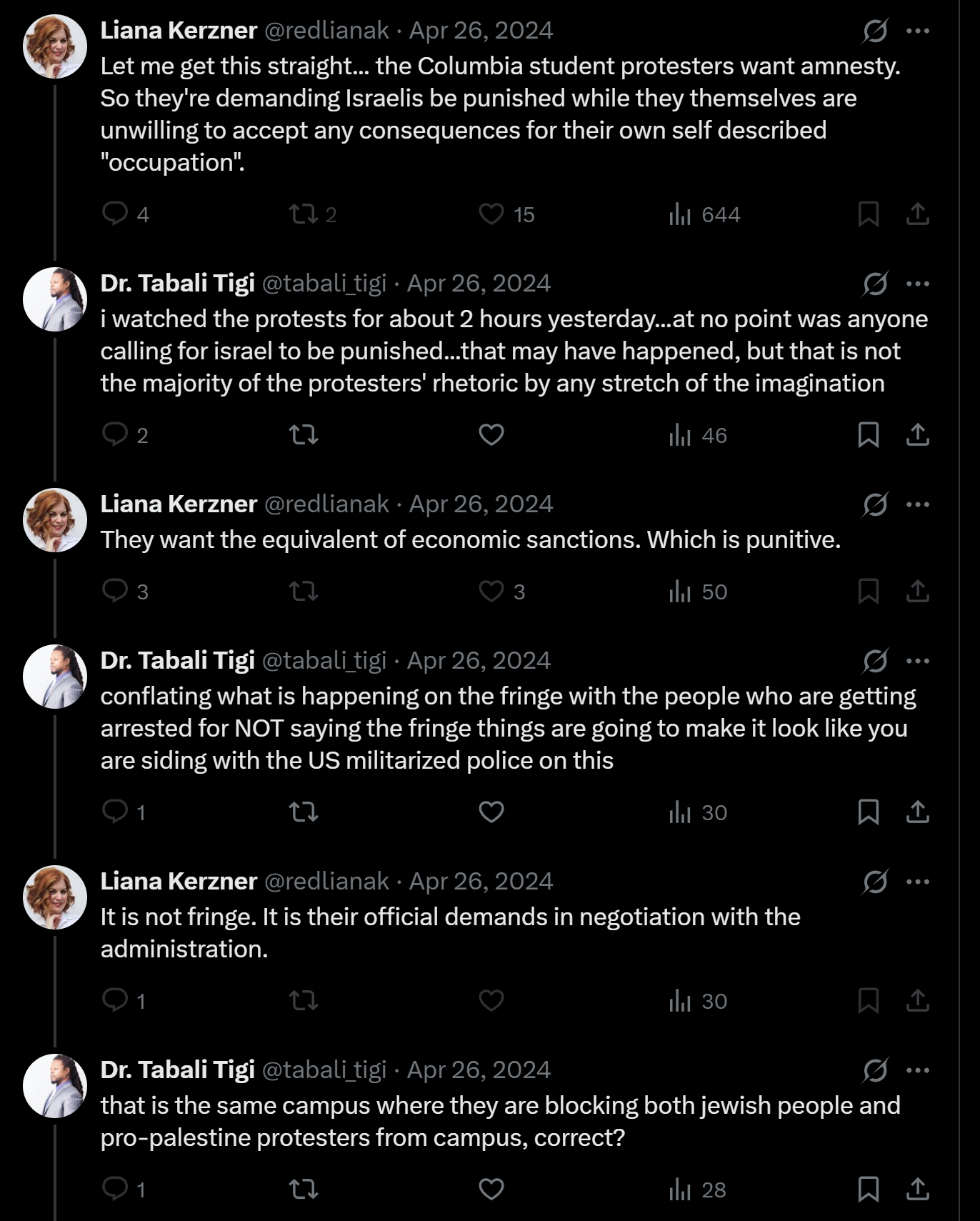Open Apr 26, 2024 timestamp of 'economic sanctions' tweet
Viewport: 980px width, 1221px height.
click(481, 504)
